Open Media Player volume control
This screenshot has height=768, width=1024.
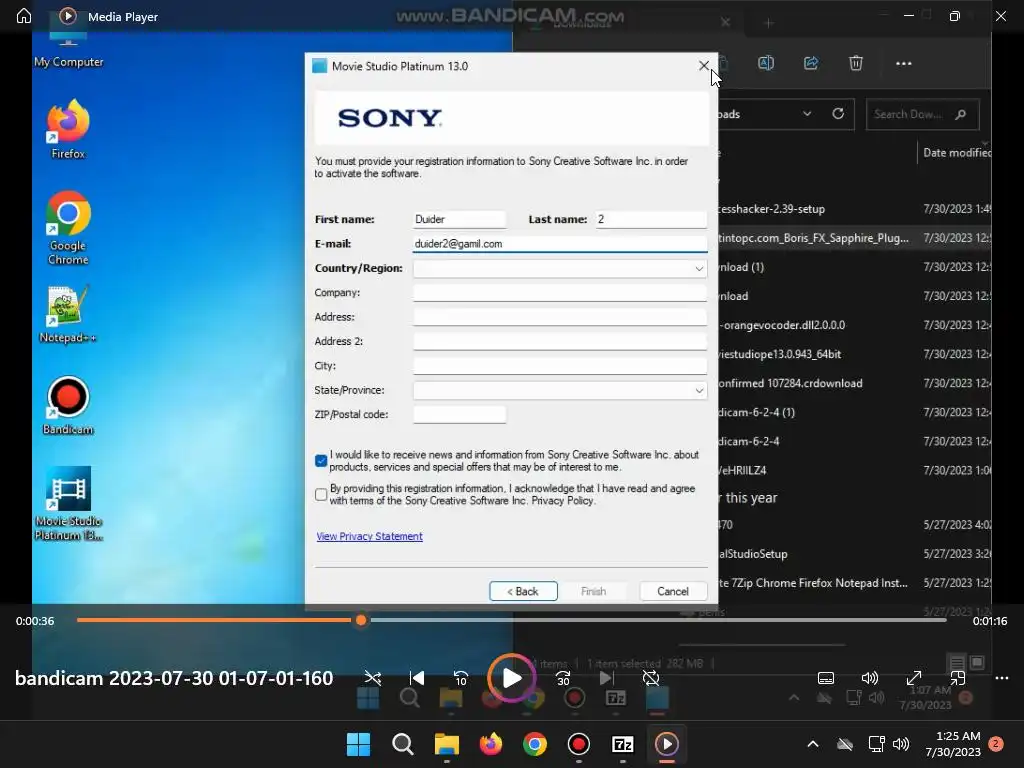tap(869, 678)
